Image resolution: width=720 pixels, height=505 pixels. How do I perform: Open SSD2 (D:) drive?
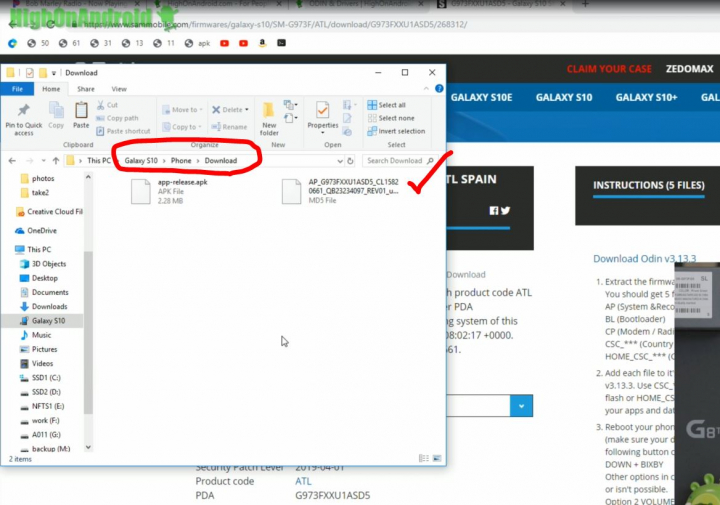coord(40,392)
